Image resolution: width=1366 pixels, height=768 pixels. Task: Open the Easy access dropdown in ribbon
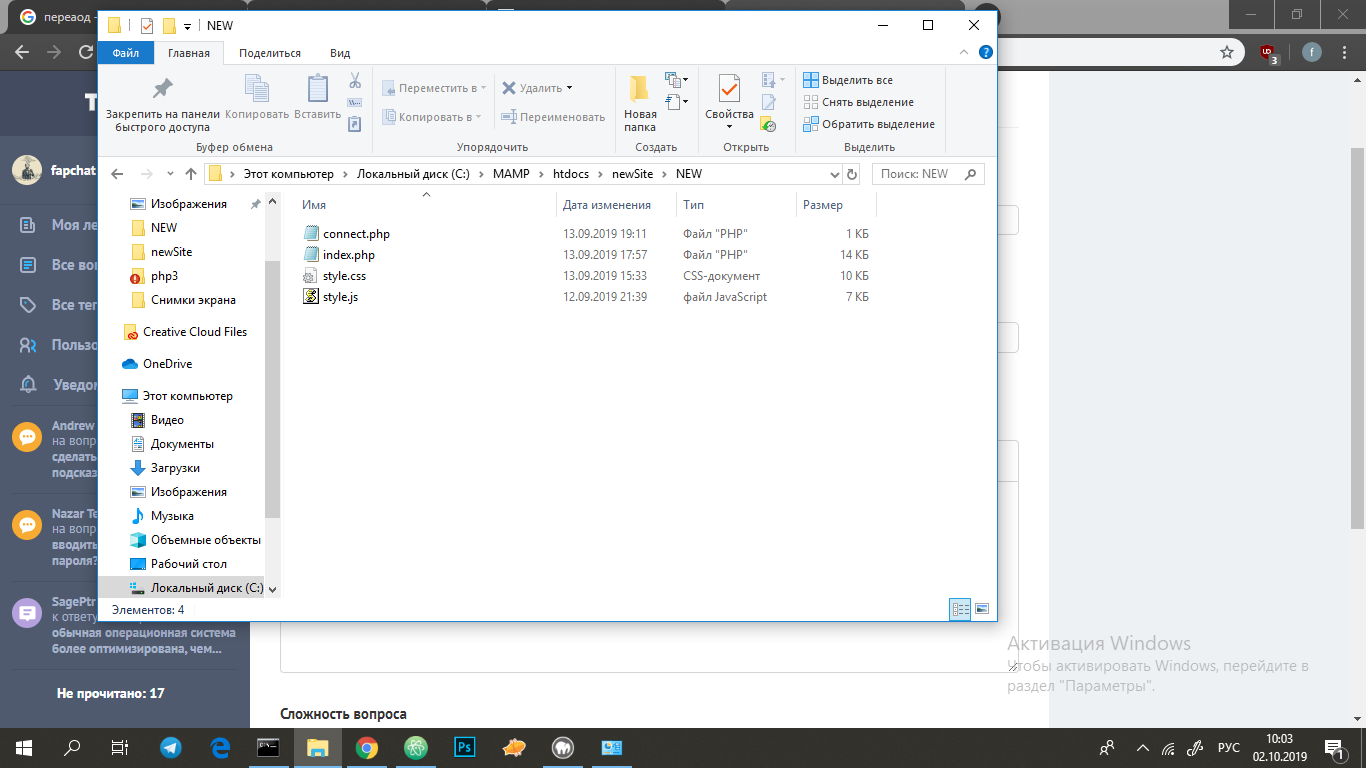pyautogui.click(x=677, y=102)
